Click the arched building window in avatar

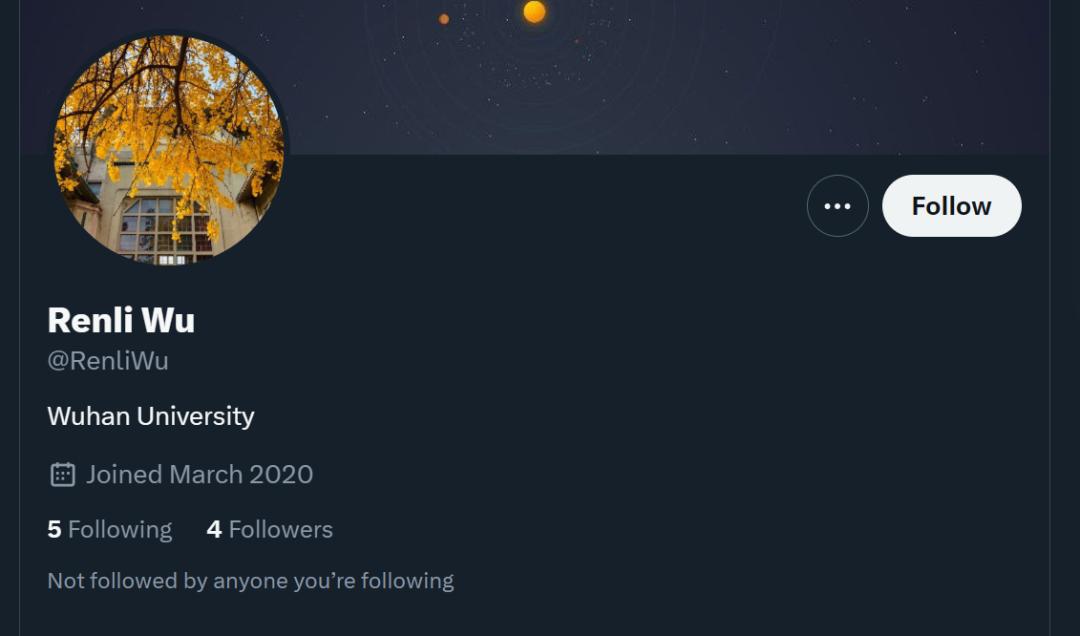pos(160,228)
